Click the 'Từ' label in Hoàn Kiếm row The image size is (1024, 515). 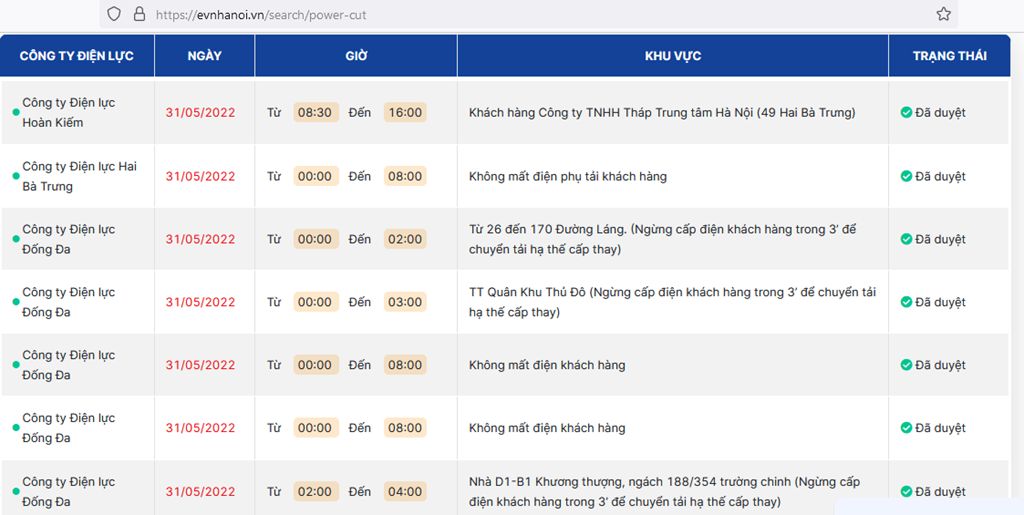(x=274, y=113)
